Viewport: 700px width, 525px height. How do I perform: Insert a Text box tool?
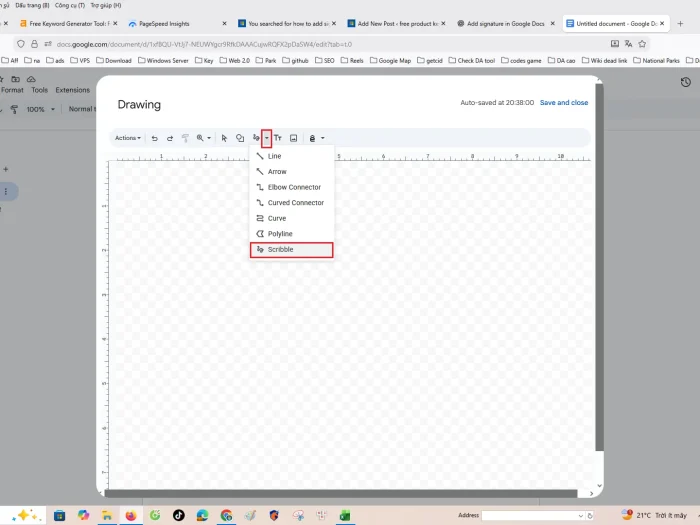[278, 138]
